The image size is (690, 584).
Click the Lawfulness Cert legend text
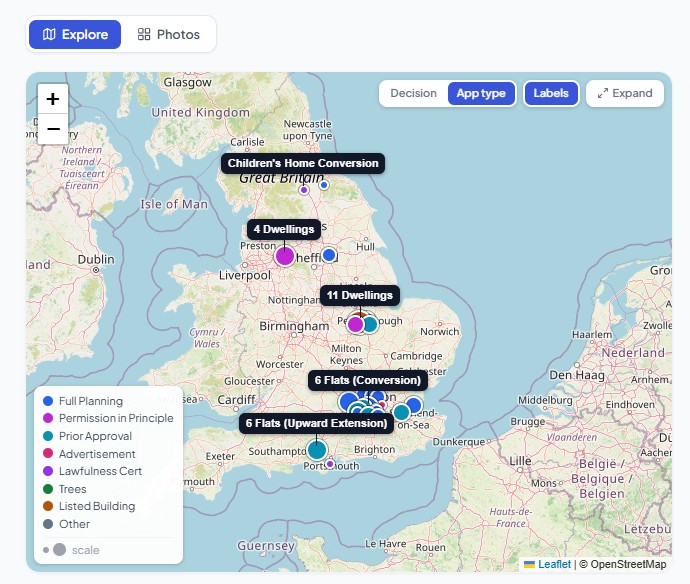tap(100, 471)
